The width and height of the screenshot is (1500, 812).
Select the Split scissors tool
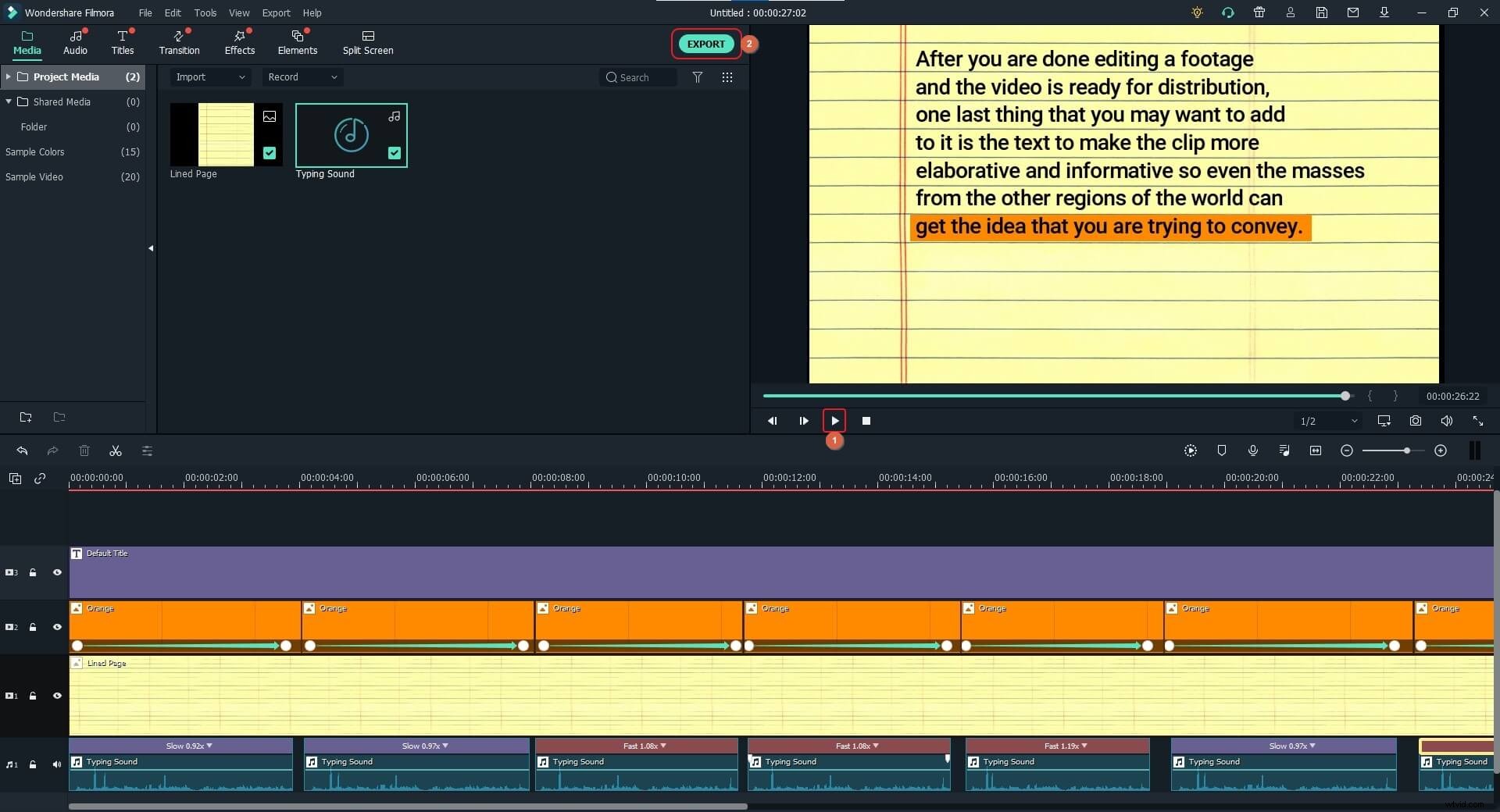pyautogui.click(x=115, y=451)
